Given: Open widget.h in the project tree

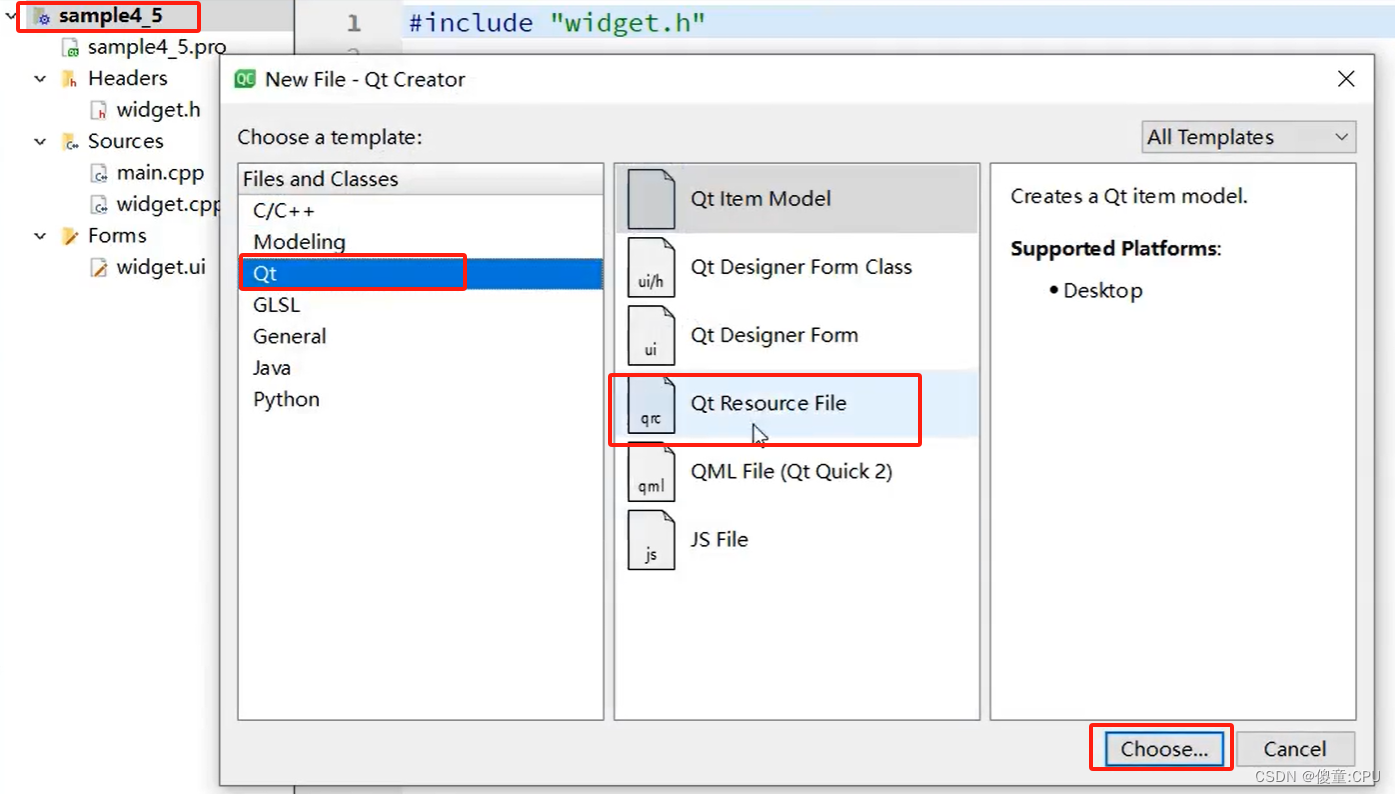Looking at the screenshot, I should (x=158, y=110).
